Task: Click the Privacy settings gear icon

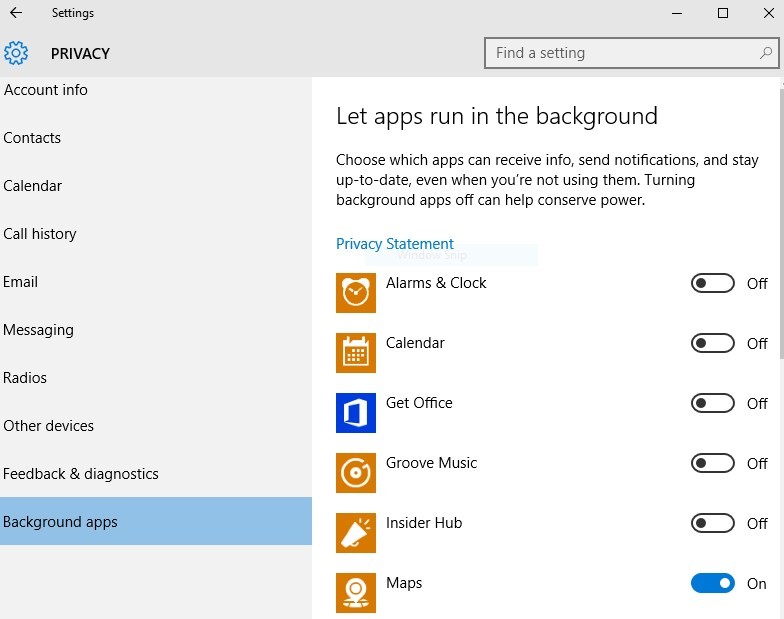Action: coord(16,53)
